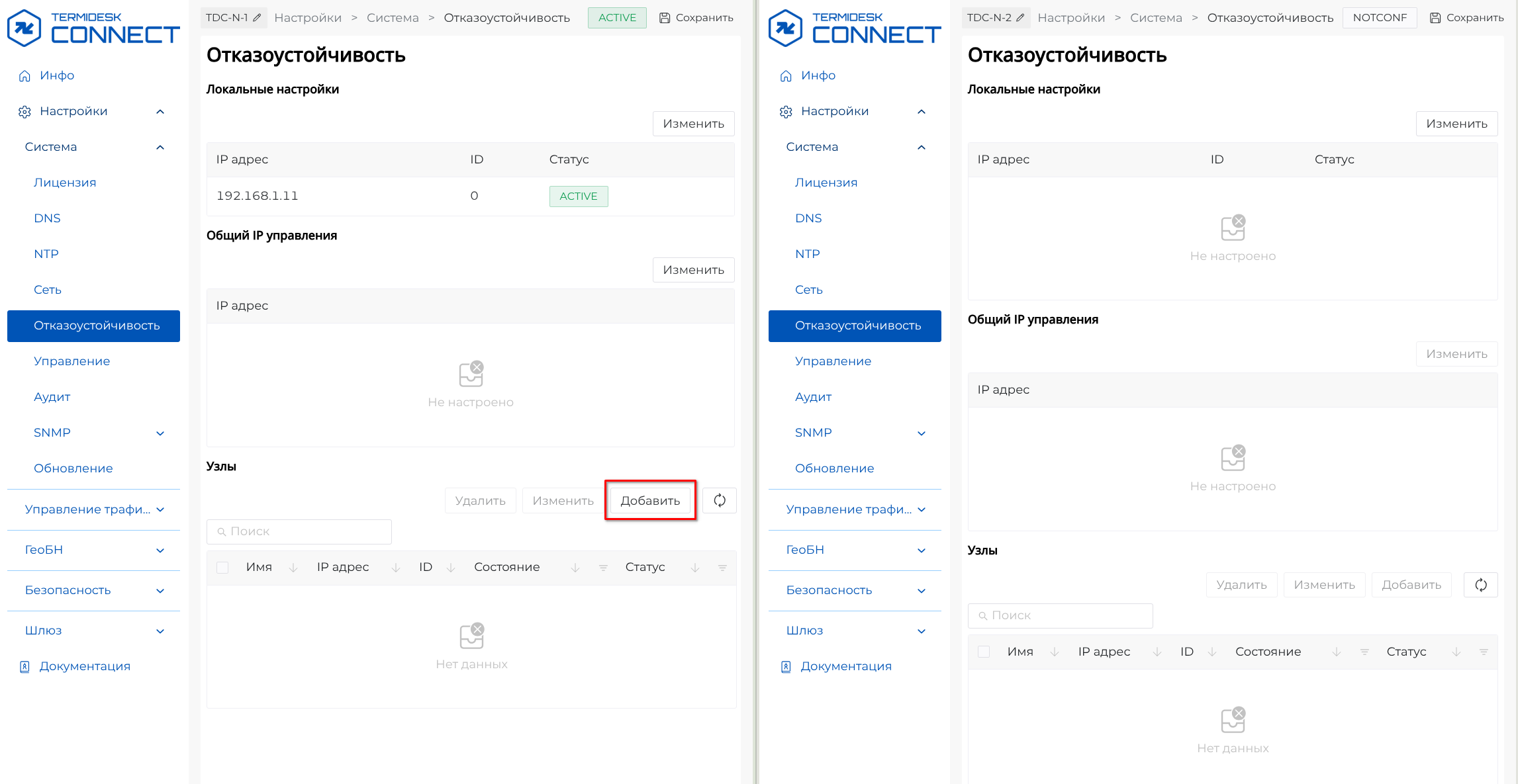Click highlighted Добавить button in left panel

pyautogui.click(x=650, y=501)
